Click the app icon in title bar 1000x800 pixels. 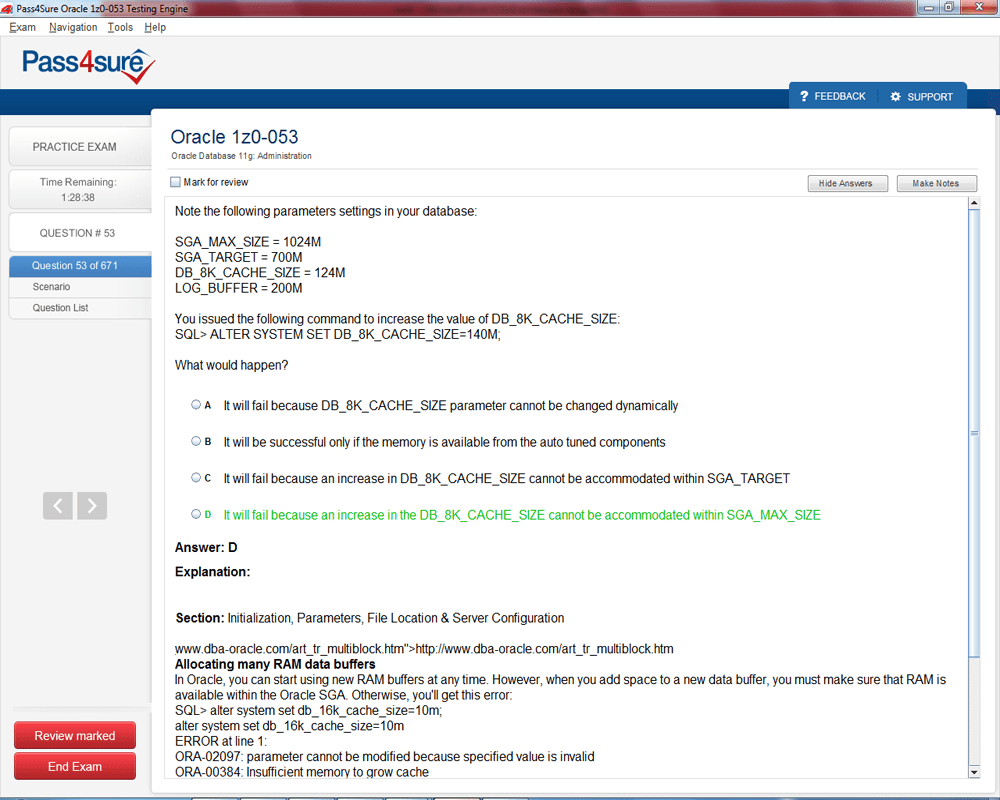click(x=6, y=8)
